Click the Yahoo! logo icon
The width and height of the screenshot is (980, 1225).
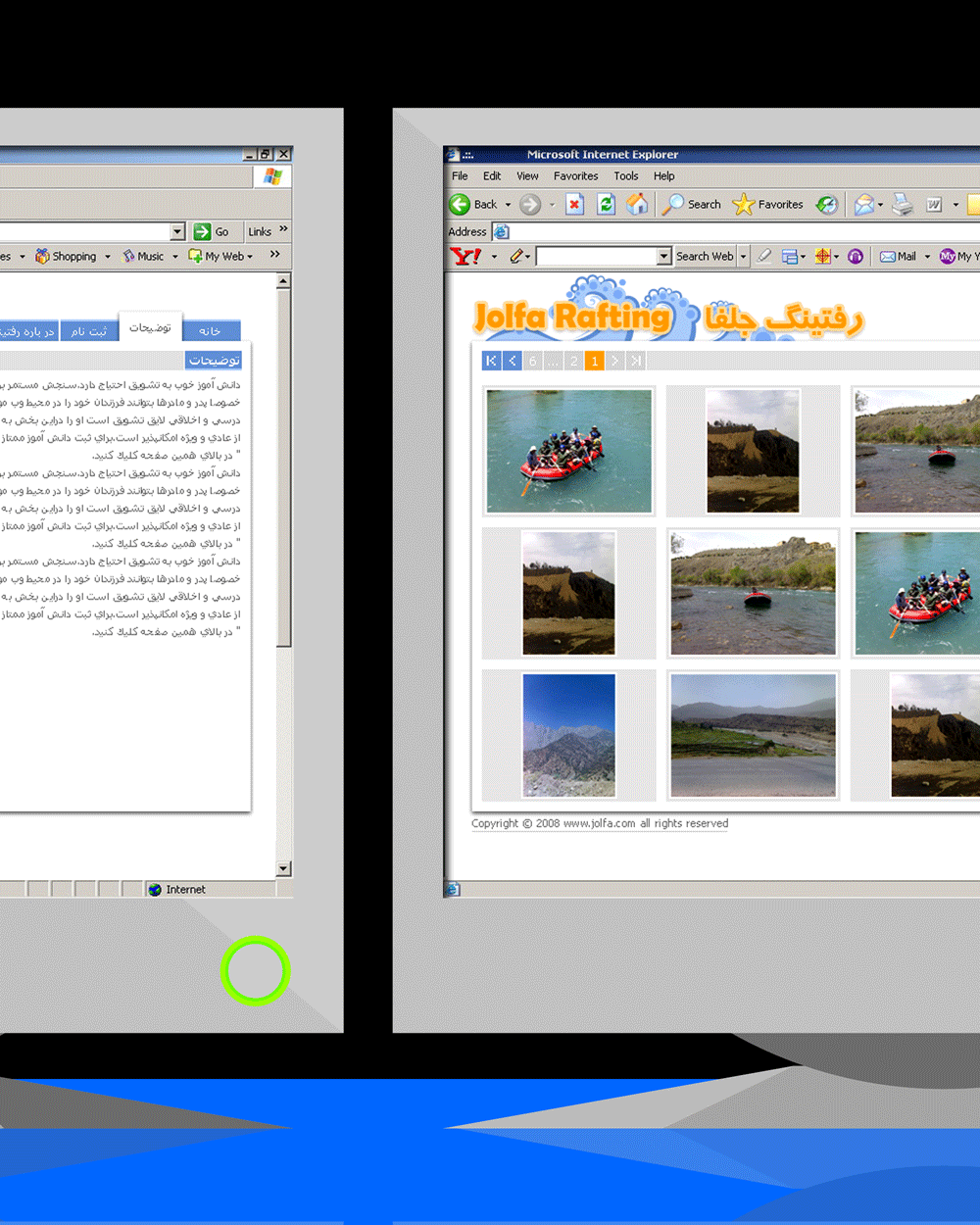465,257
